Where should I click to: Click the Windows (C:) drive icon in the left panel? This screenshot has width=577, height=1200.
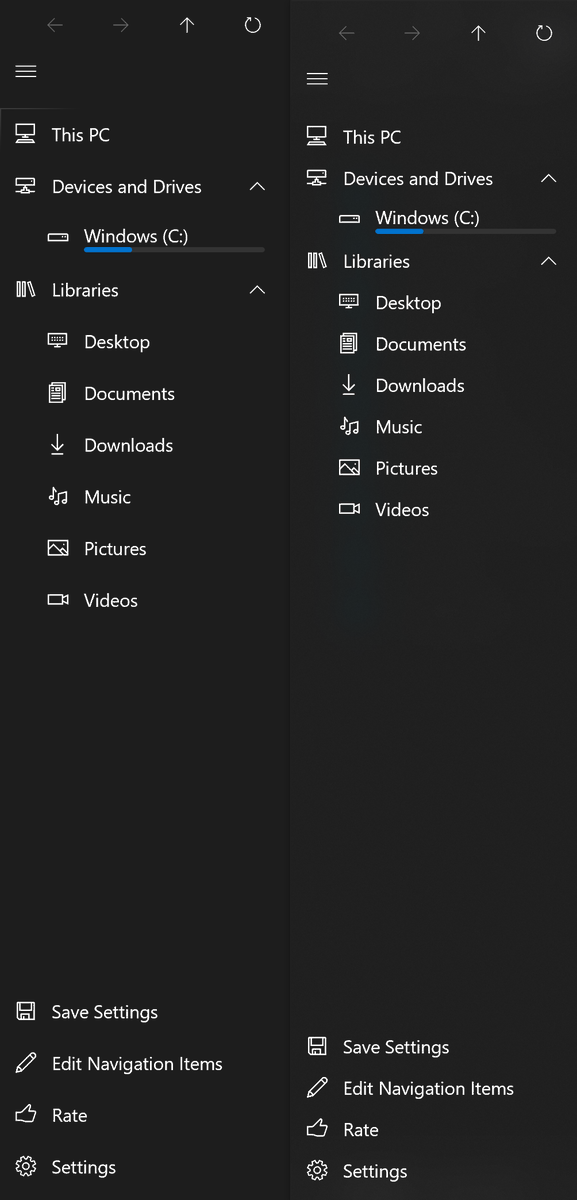58,237
